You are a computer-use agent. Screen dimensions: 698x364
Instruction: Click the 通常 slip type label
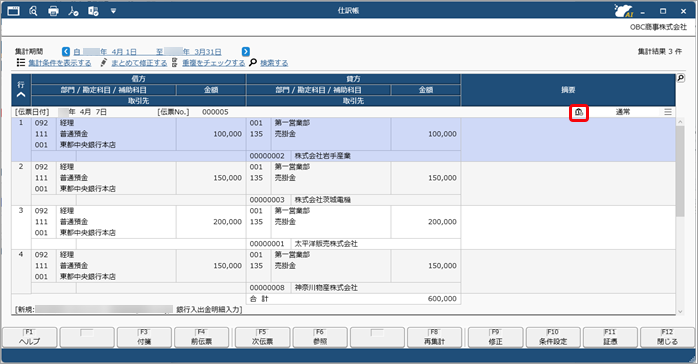tap(623, 112)
